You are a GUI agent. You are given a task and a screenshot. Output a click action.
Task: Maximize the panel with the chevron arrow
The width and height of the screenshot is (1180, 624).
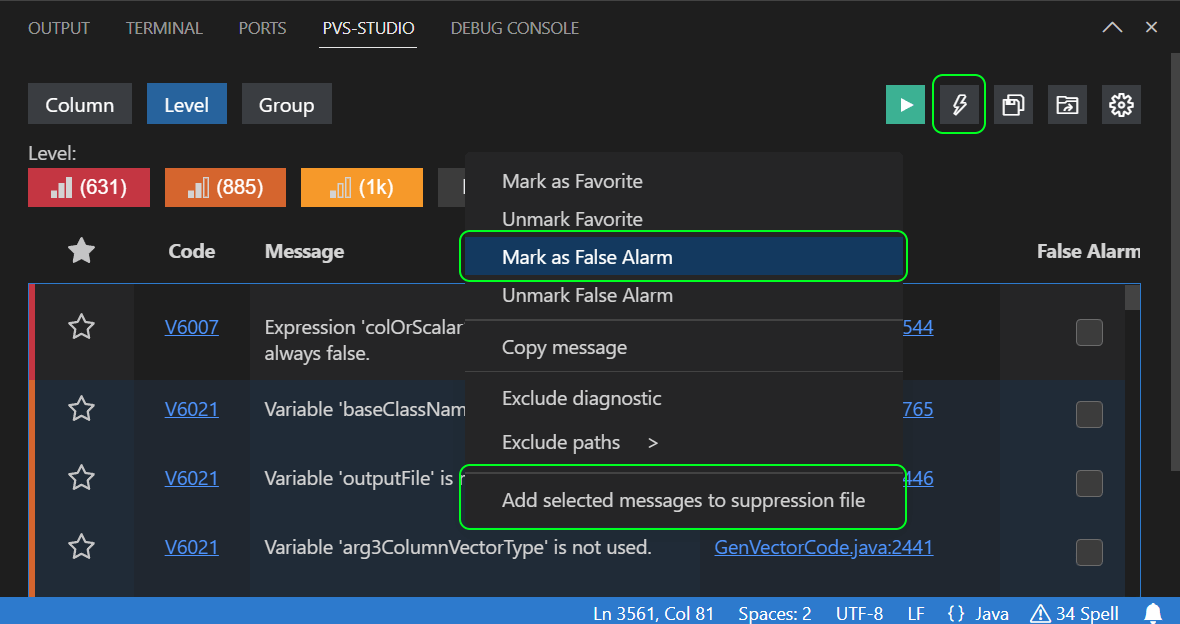tap(1112, 27)
